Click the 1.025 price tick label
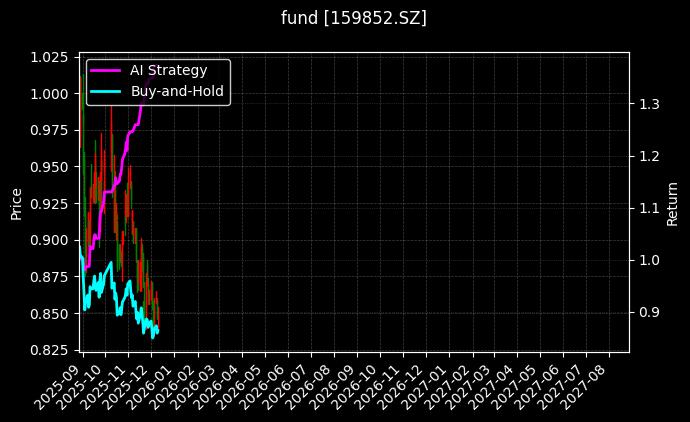The image size is (690, 422). coord(51,57)
